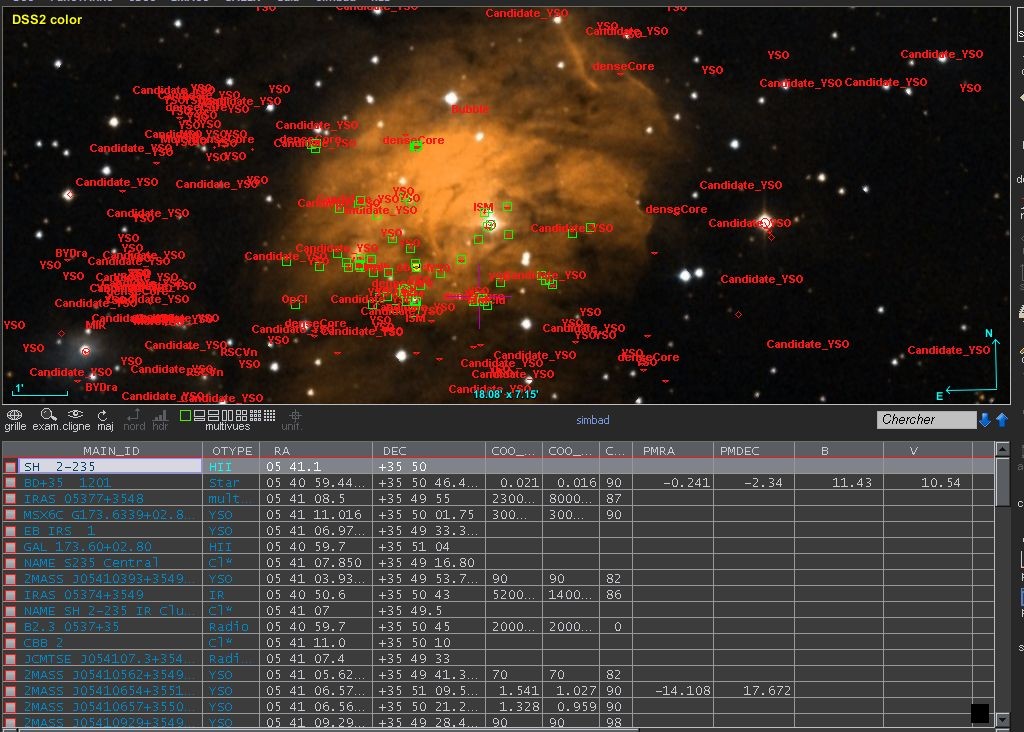This screenshot has height=732, width=1024.
Task: Sort by the MAIN_ID column header
Action: coord(111,451)
